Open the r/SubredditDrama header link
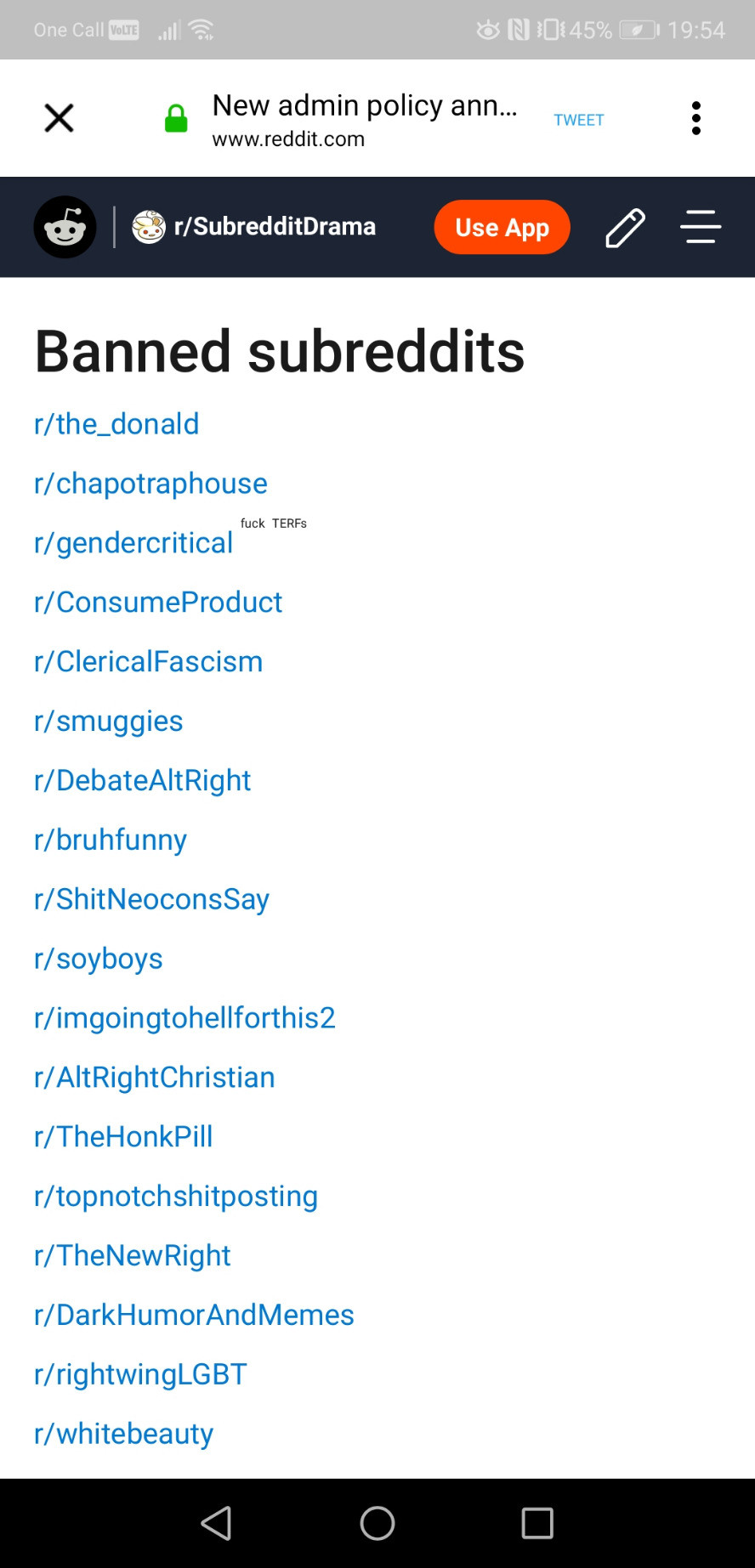 point(275,227)
